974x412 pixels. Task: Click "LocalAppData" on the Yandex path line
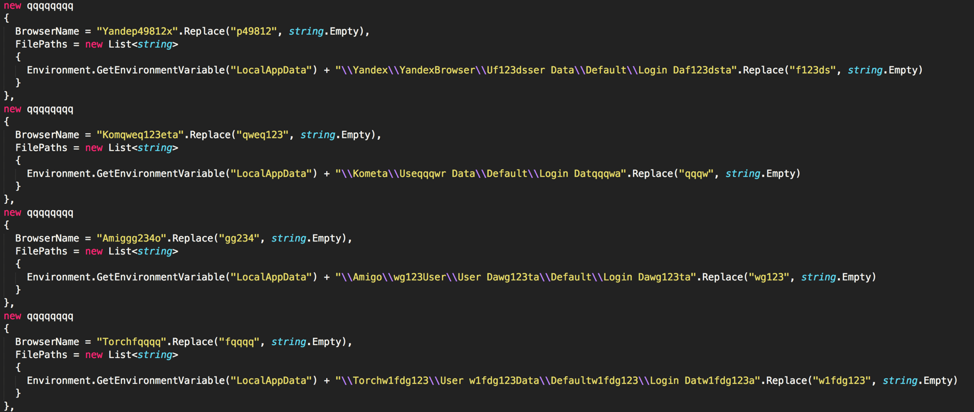(271, 70)
